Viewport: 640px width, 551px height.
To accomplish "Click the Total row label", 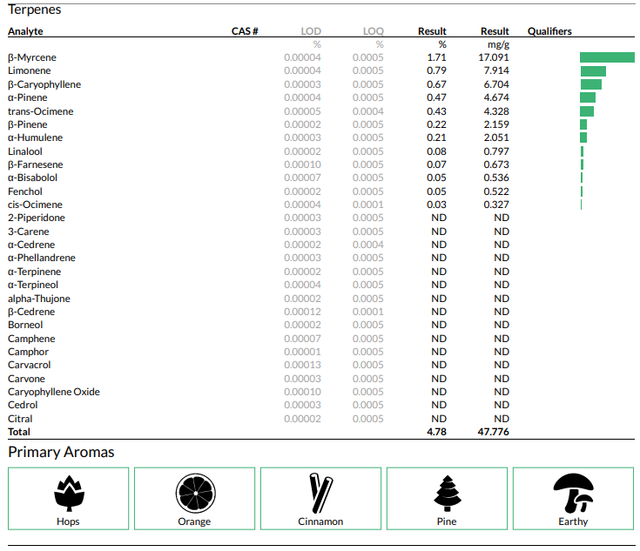I will pyautogui.click(x=19, y=432).
